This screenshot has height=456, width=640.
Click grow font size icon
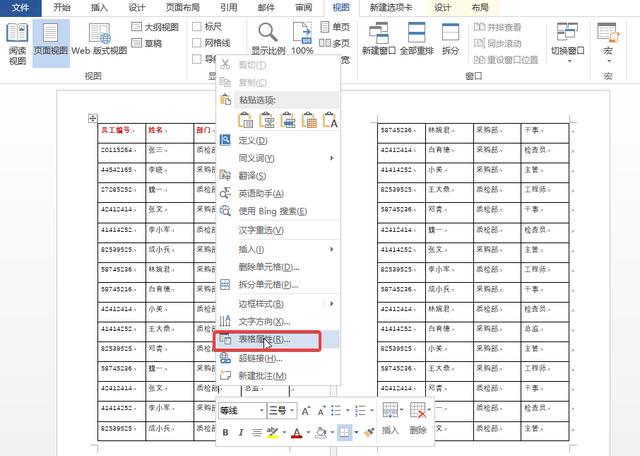click(306, 411)
